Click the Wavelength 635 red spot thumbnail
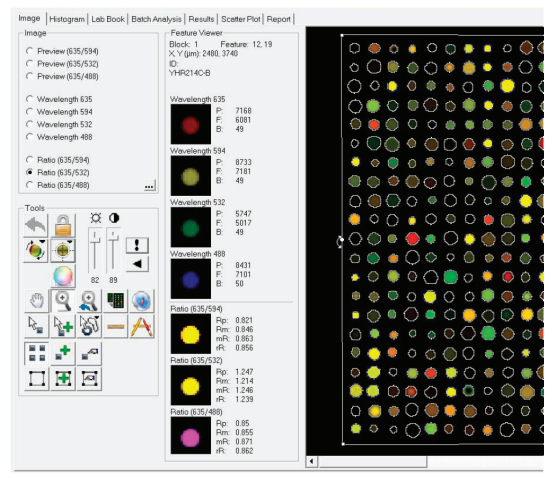 point(191,124)
